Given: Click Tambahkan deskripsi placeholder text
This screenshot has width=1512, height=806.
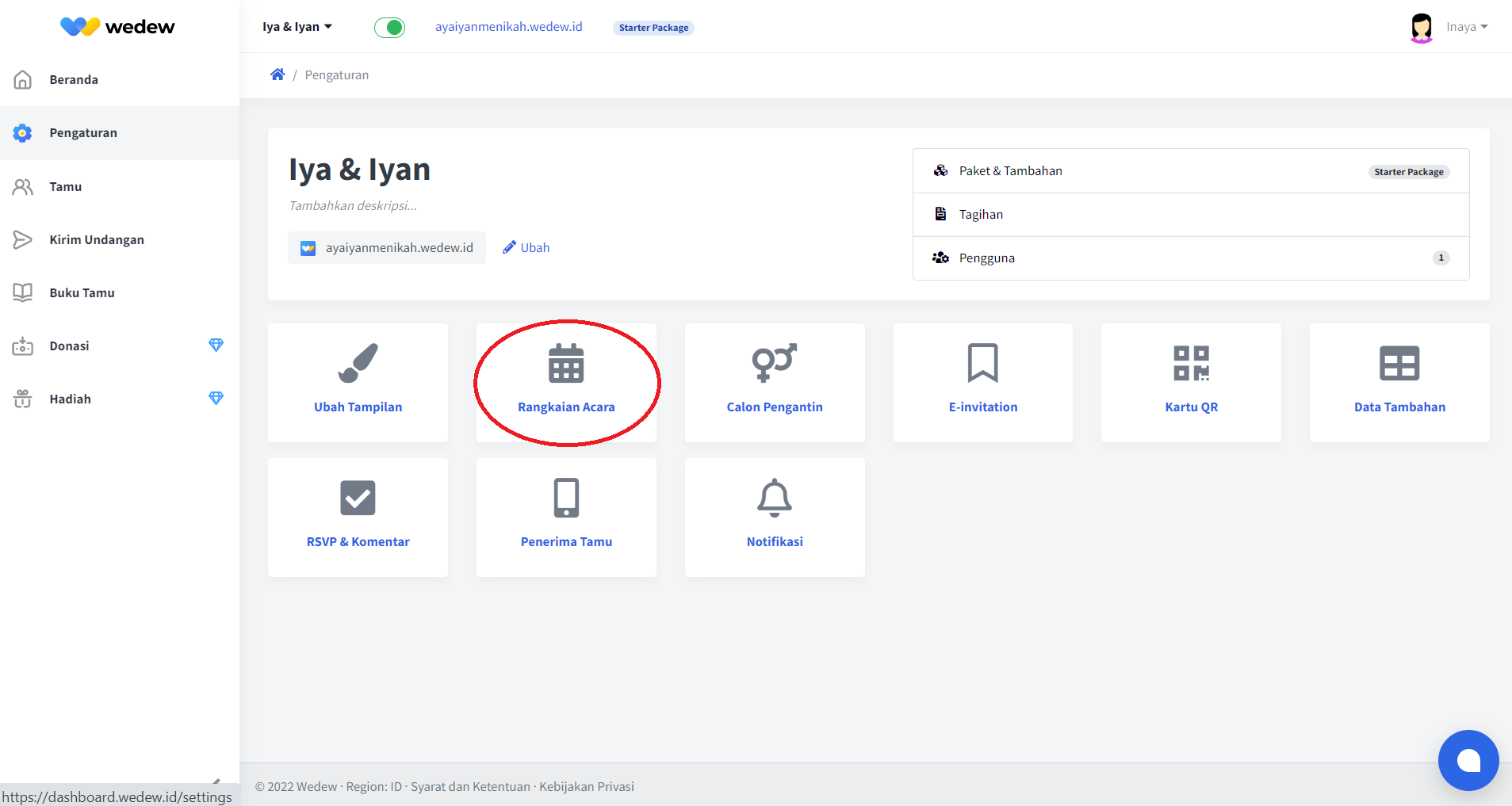Looking at the screenshot, I should pos(353,205).
